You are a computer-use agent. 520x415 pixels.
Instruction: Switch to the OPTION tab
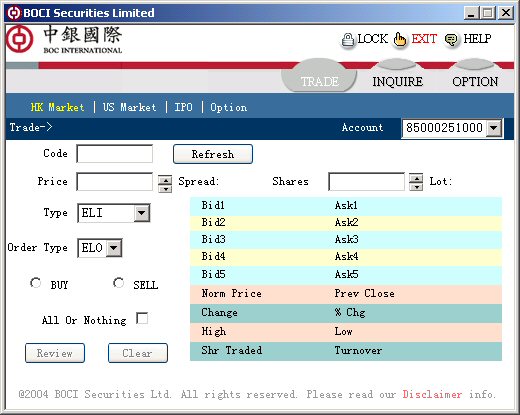[x=475, y=81]
